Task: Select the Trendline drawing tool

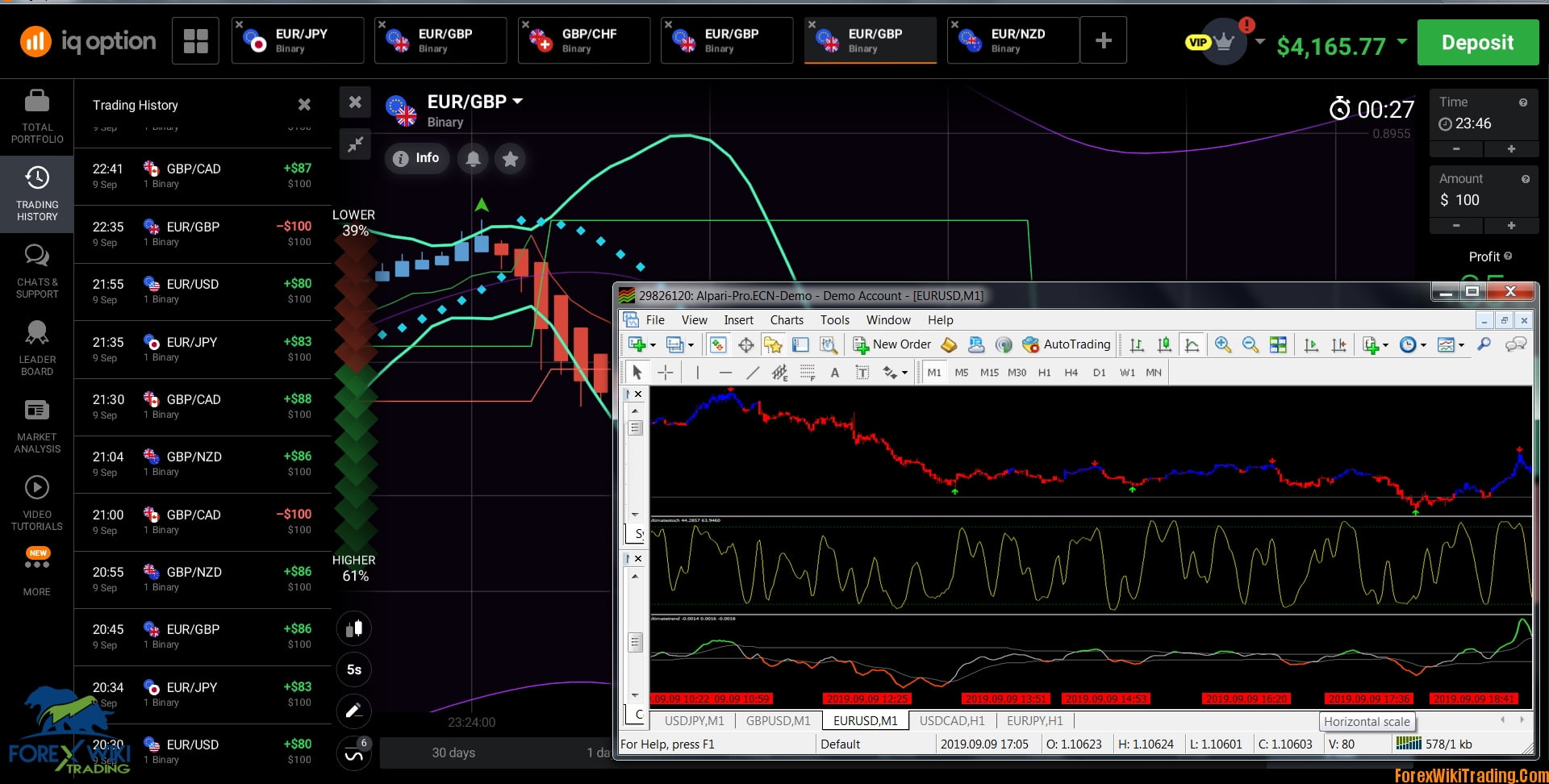Action: pos(753,372)
